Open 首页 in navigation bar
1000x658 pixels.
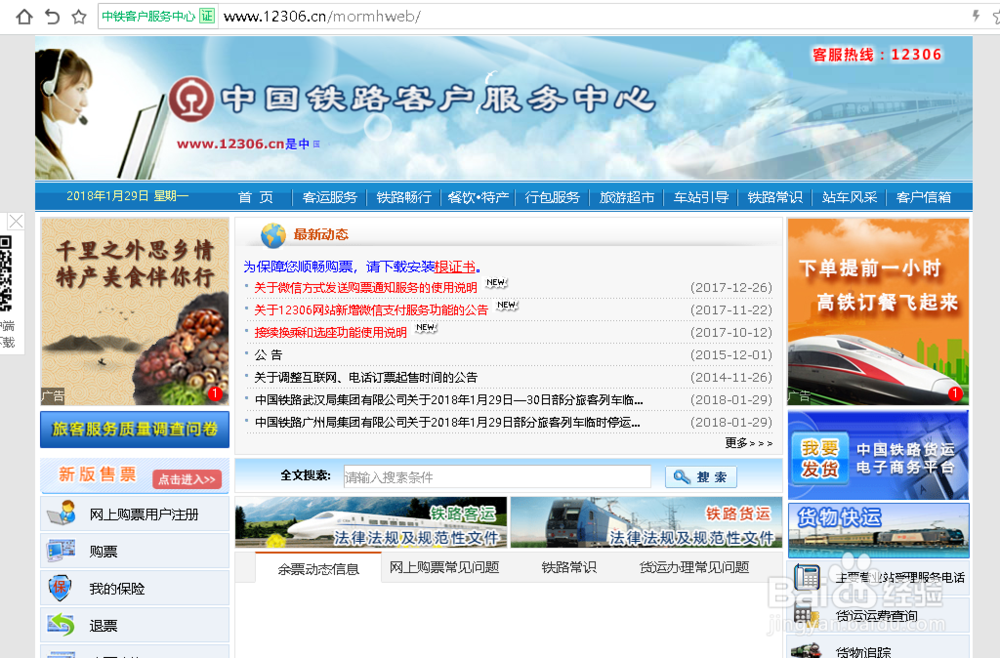256,197
